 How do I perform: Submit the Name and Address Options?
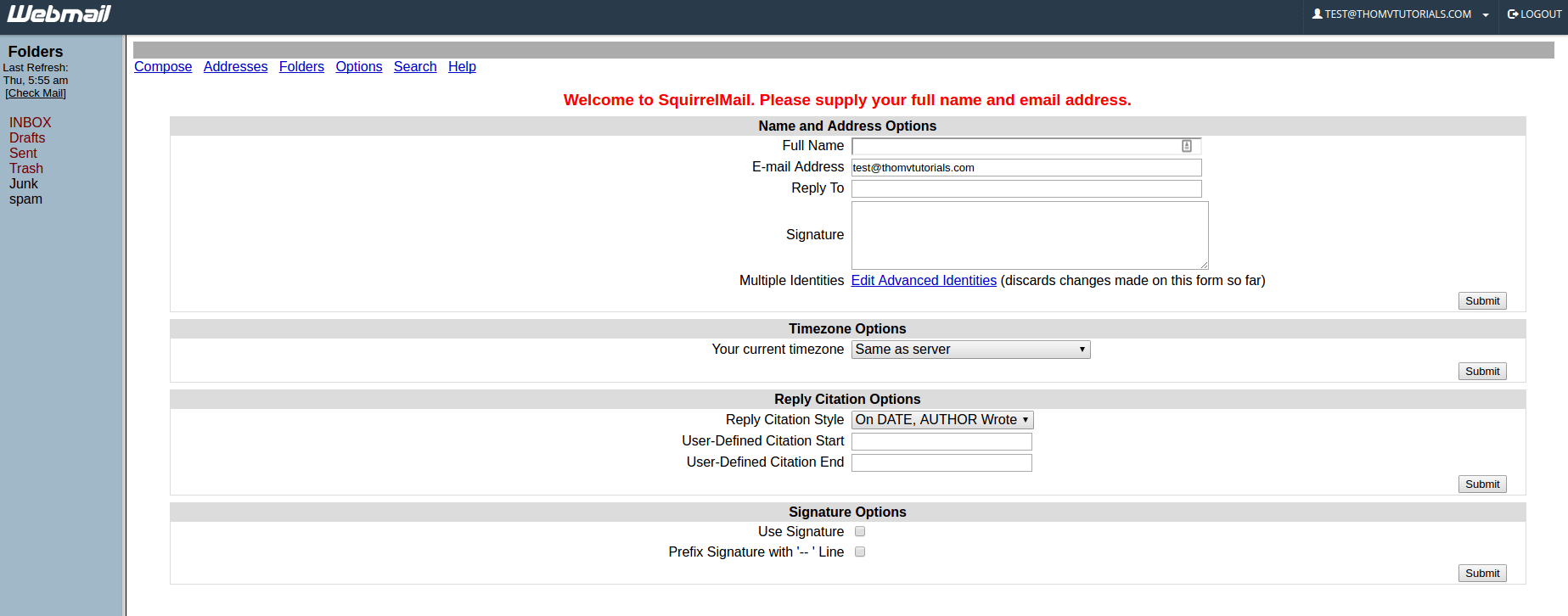(1482, 300)
